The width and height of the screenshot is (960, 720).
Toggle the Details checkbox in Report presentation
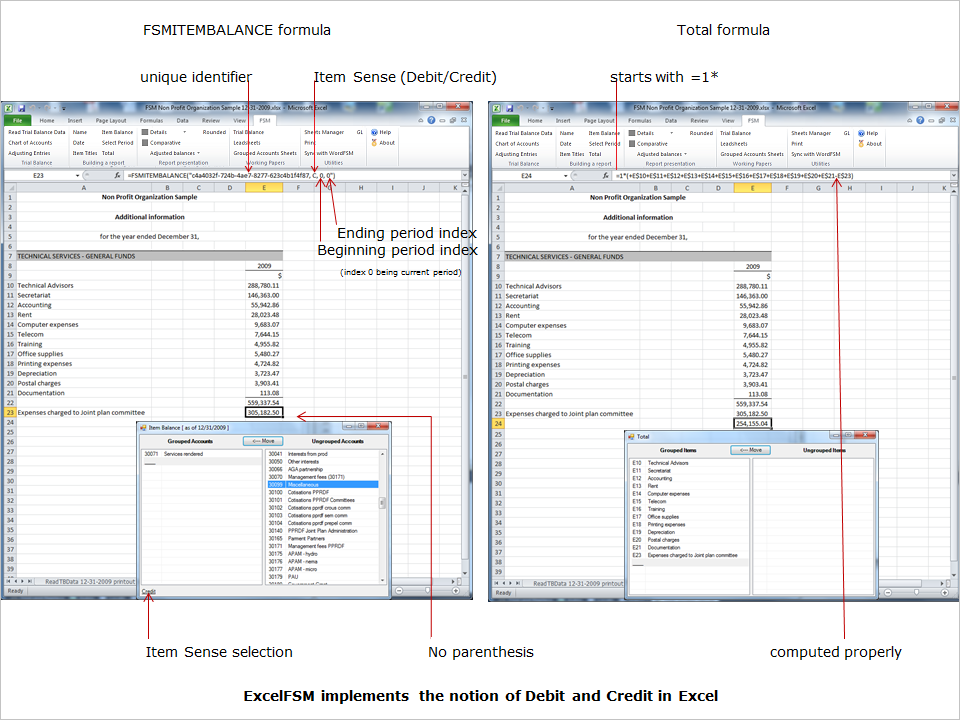click(x=152, y=132)
